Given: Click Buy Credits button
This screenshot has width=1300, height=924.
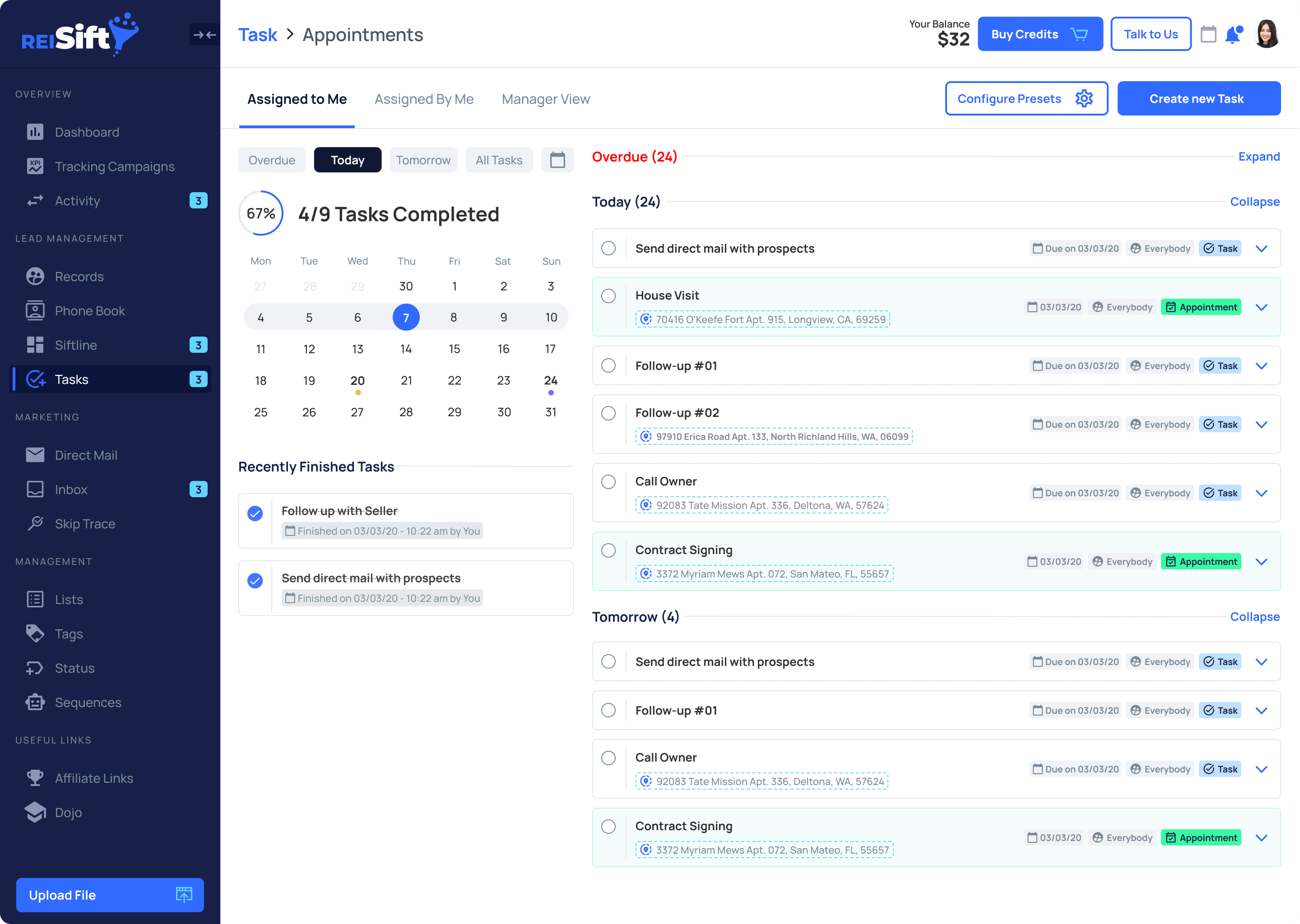Looking at the screenshot, I should click(x=1039, y=34).
